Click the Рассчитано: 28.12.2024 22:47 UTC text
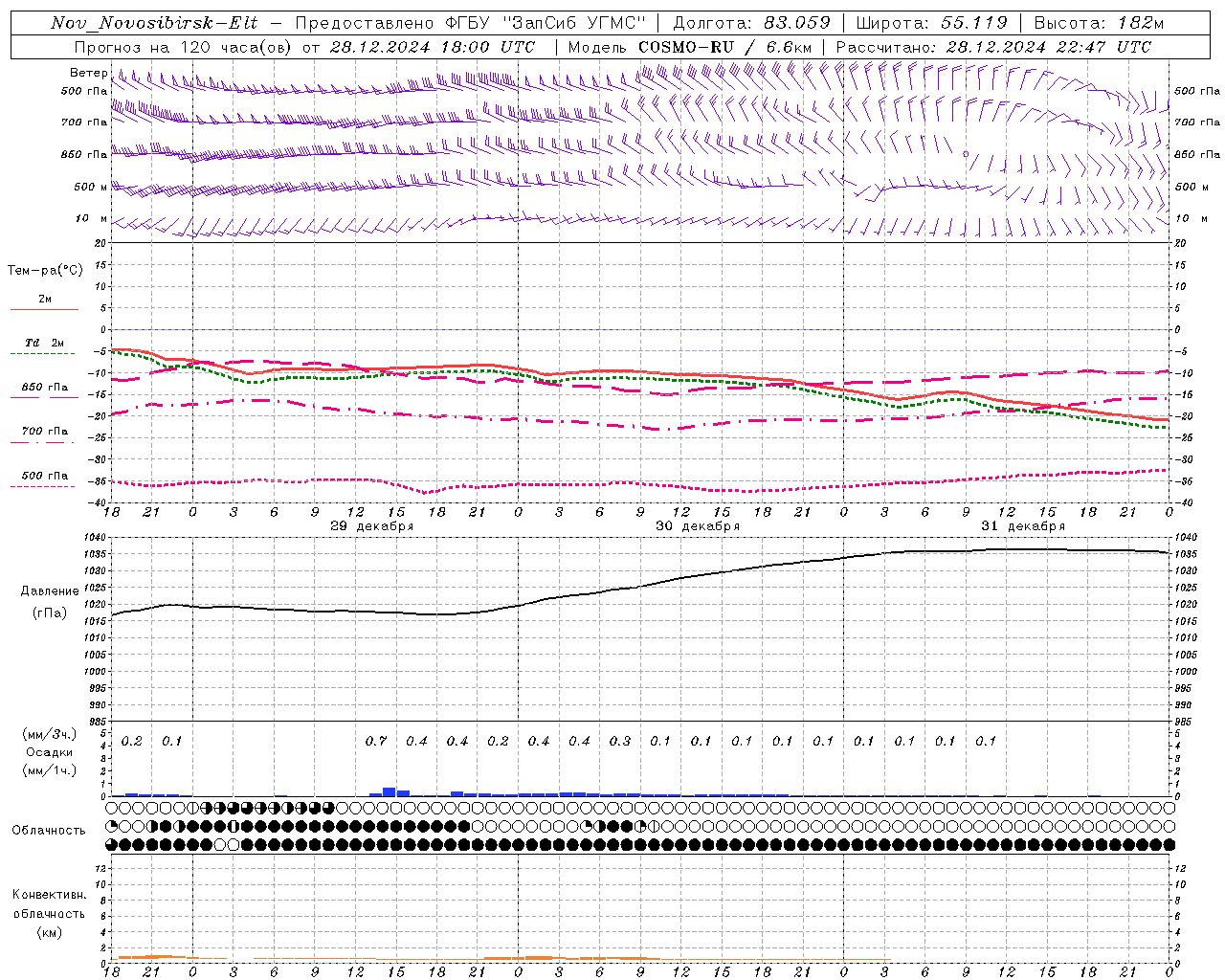The height and width of the screenshot is (980, 1225). click(993, 47)
